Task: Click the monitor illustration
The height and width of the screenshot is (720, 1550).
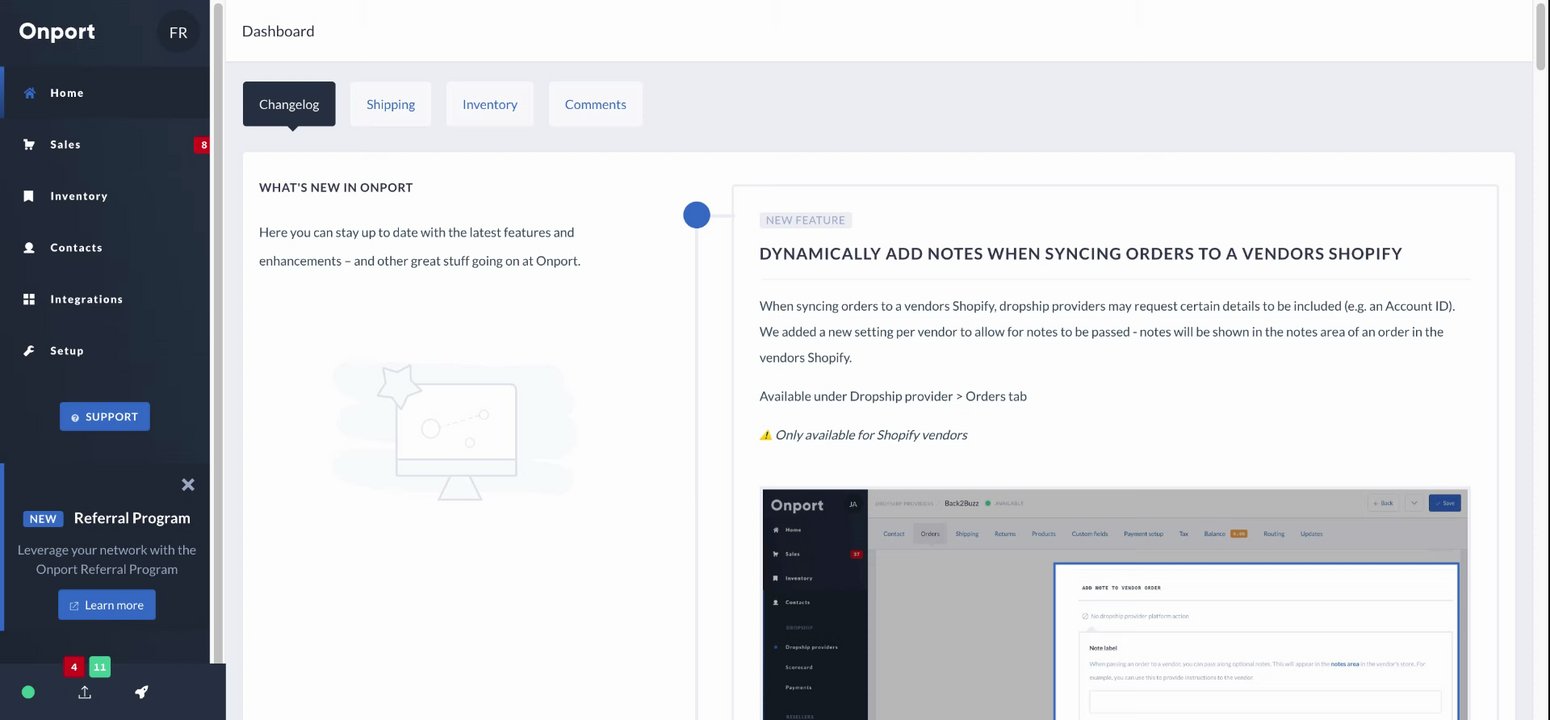Action: [x=456, y=432]
